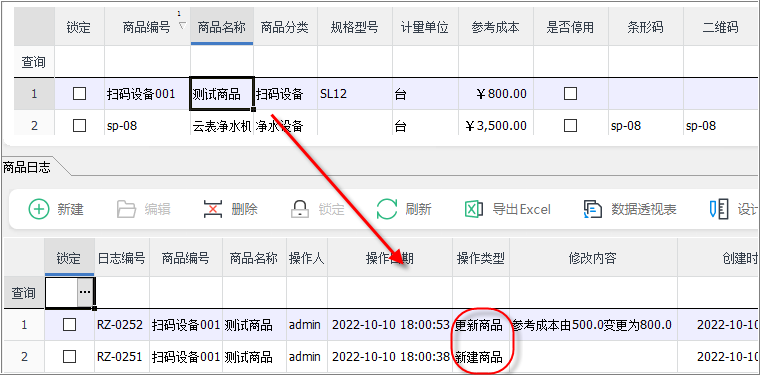Click 日志编号 column header in log grid

point(122,258)
